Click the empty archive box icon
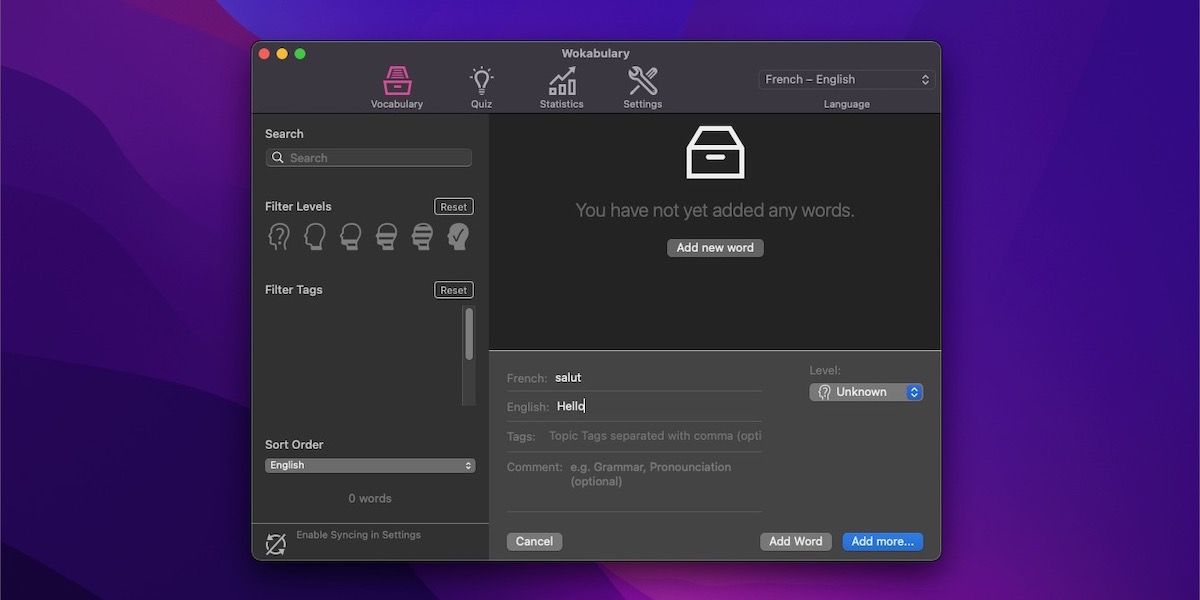Image resolution: width=1200 pixels, height=600 pixels. 715,152
